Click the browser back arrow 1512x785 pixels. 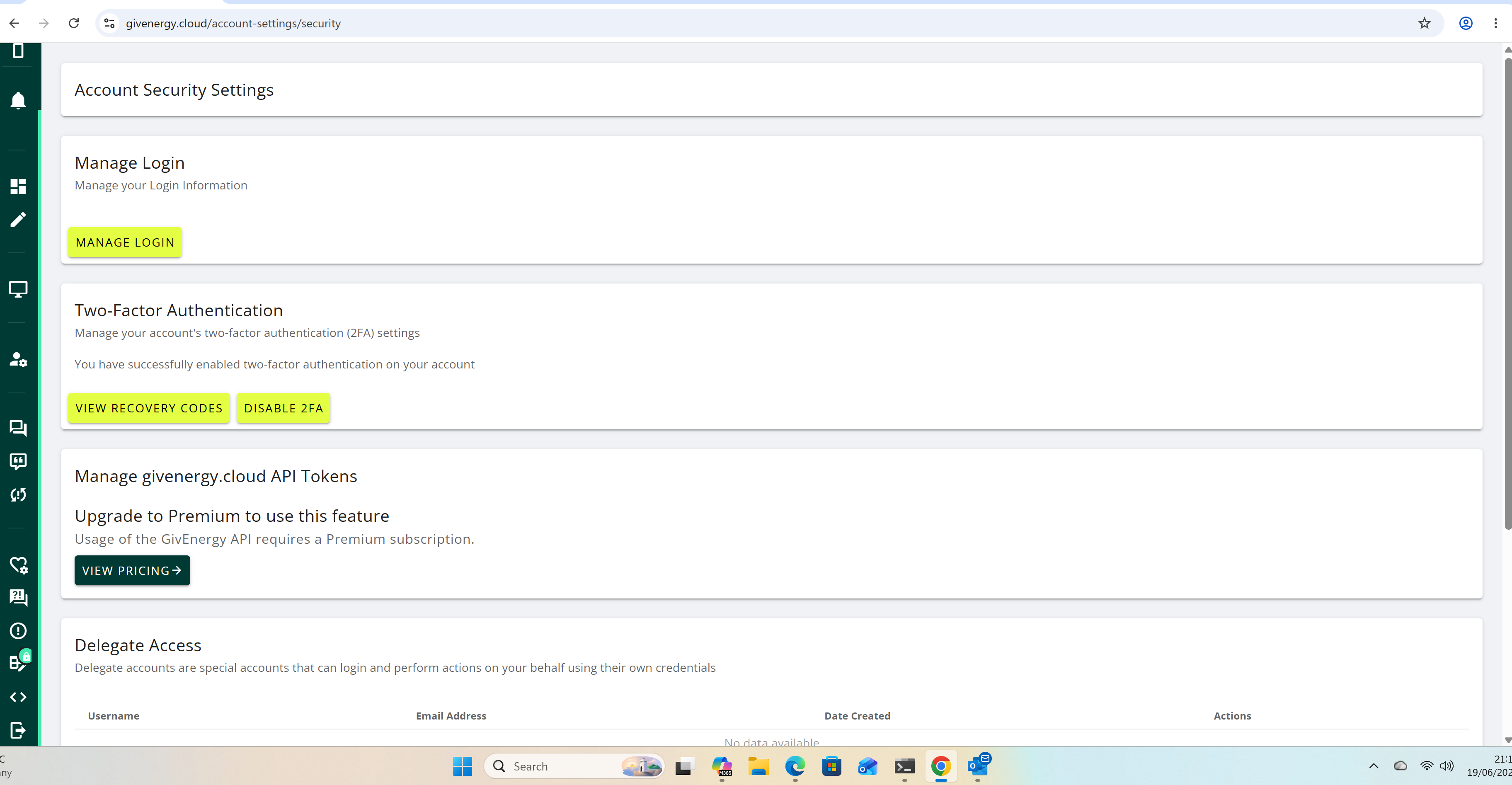(x=15, y=24)
